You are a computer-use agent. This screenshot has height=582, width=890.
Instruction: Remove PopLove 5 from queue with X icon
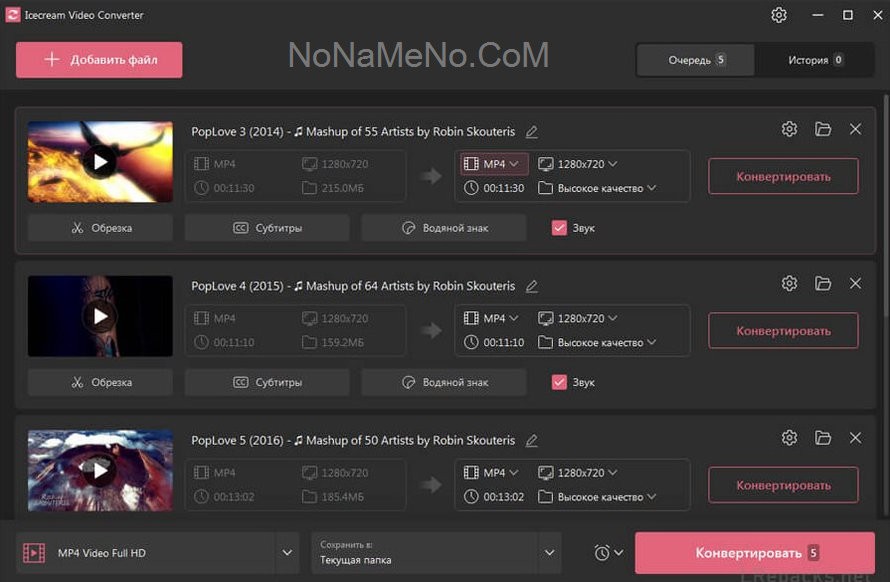(855, 438)
